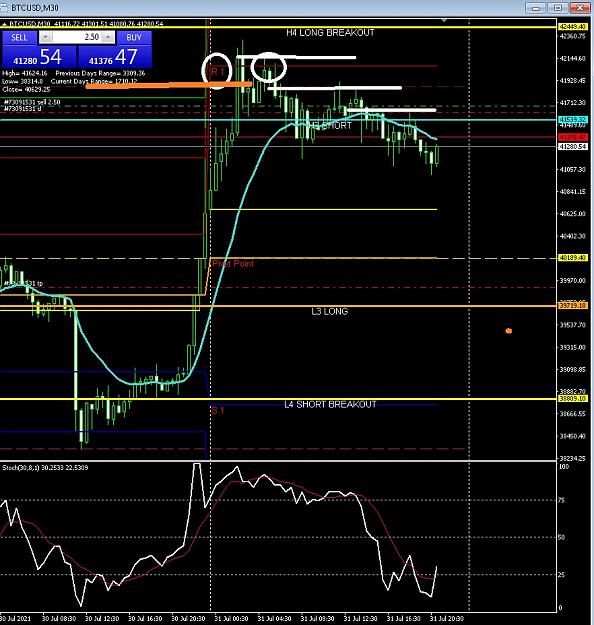Select the H4 LONG BREAKOUT label
Screen dimensions: 594x625
[x=330, y=33]
